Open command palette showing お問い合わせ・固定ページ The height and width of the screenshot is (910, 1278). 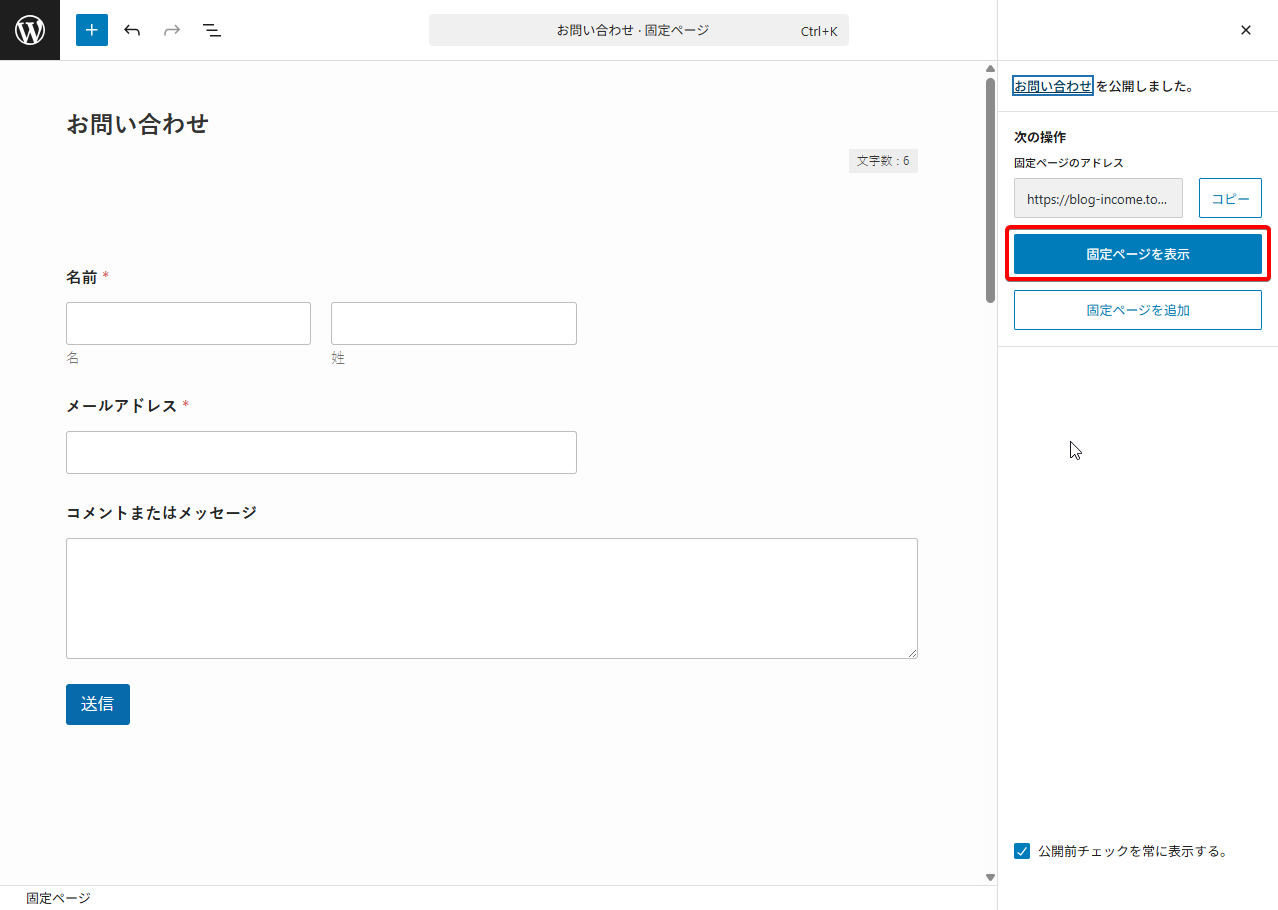coord(638,30)
